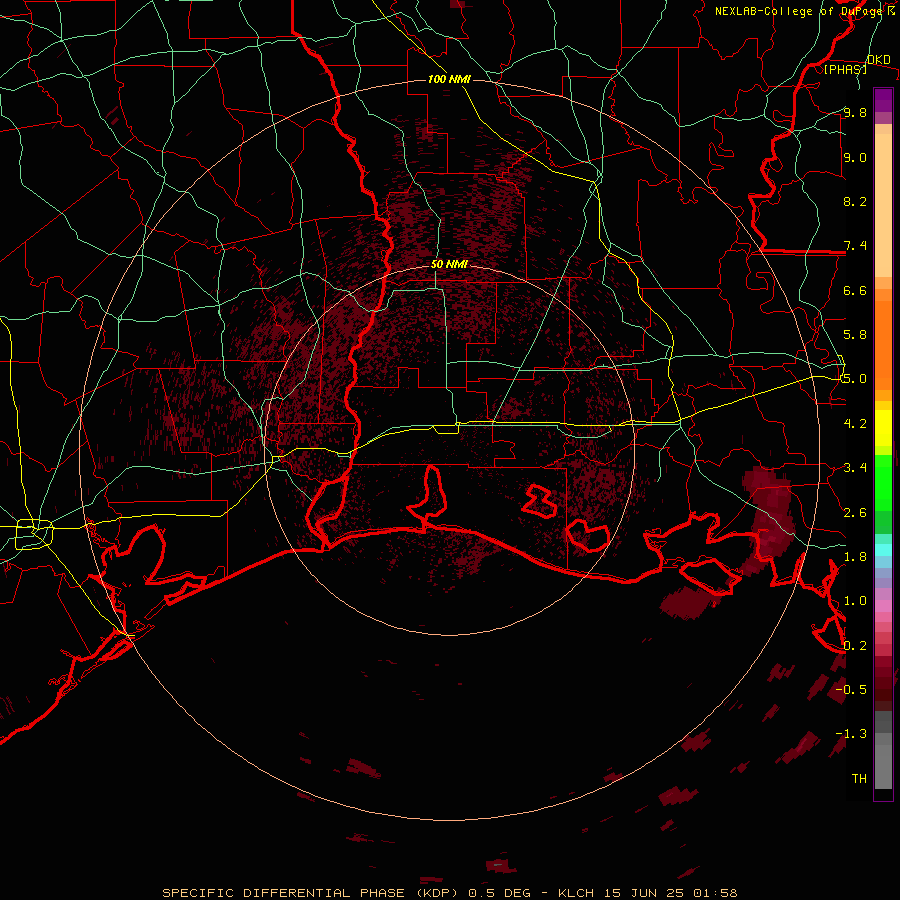900x900 pixels.
Task: Pick the pink band on the color bar
Action: pyautogui.click(x=883, y=605)
